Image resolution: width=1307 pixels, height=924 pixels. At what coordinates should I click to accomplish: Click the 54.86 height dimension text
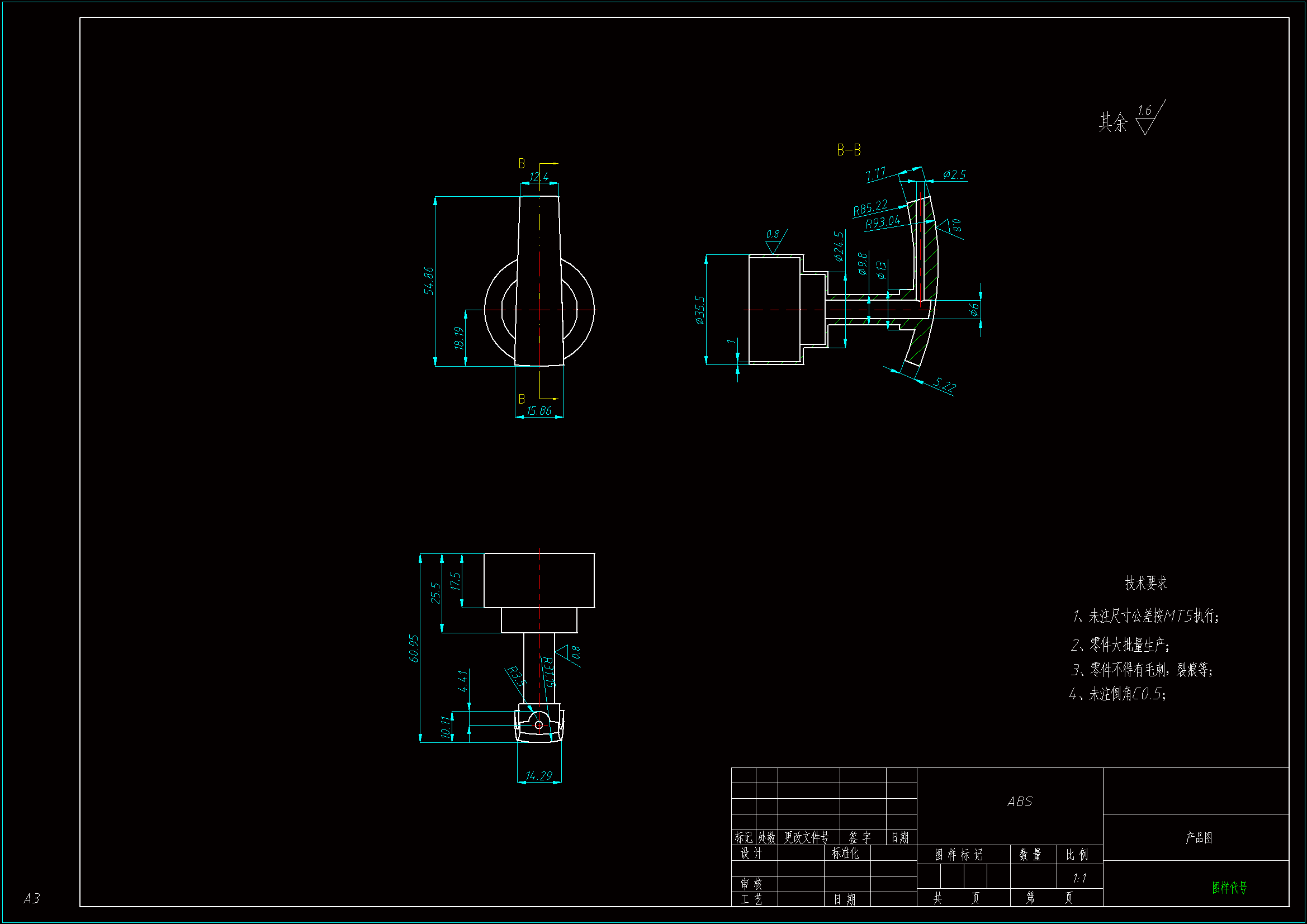(429, 281)
